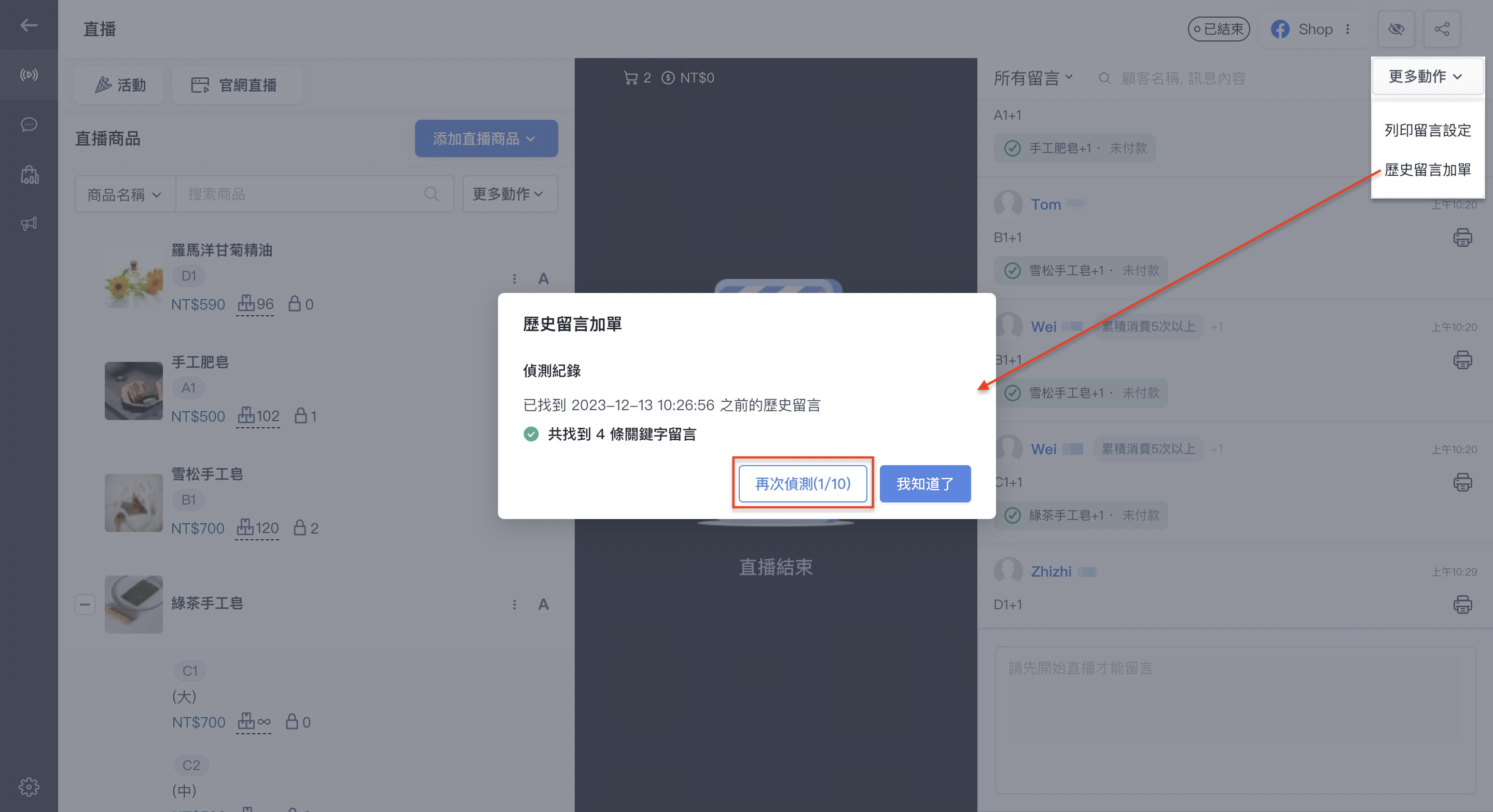Click 共找到 4 條關鍵字留言 text
This screenshot has width=1493, height=812.
(622, 434)
